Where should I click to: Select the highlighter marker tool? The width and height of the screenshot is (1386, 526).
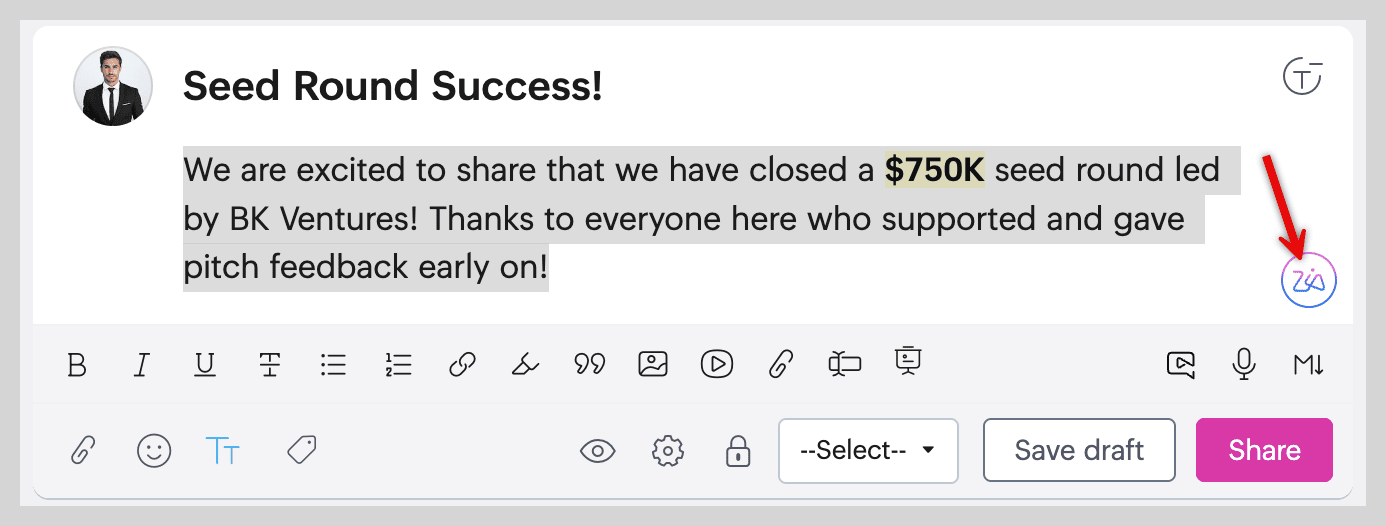pos(525,365)
